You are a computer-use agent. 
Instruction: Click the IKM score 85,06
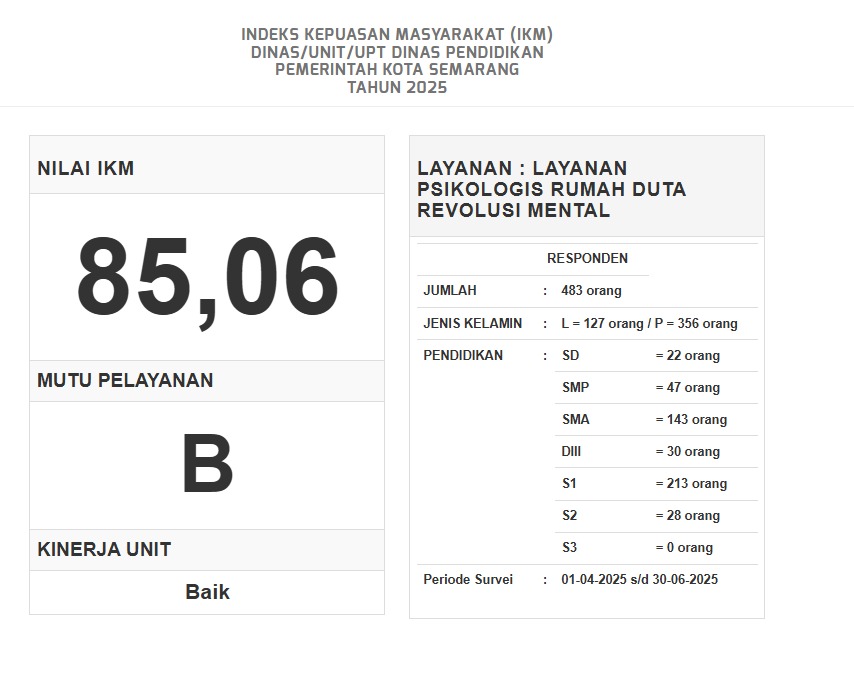pyautogui.click(x=207, y=279)
